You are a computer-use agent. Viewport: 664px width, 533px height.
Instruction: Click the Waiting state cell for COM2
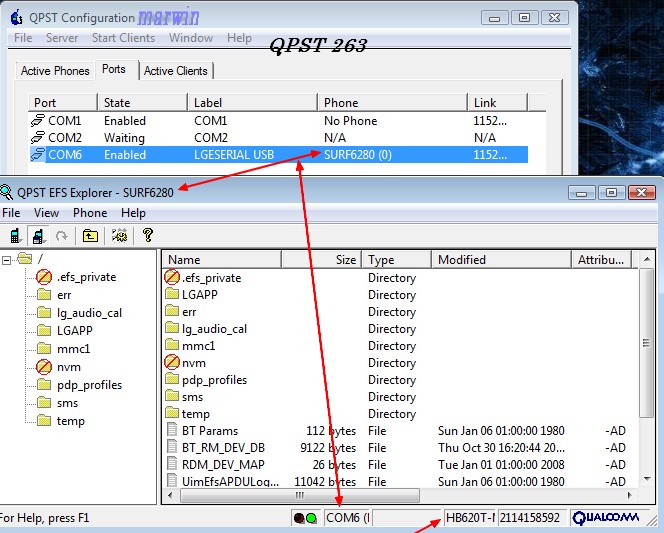(124, 138)
